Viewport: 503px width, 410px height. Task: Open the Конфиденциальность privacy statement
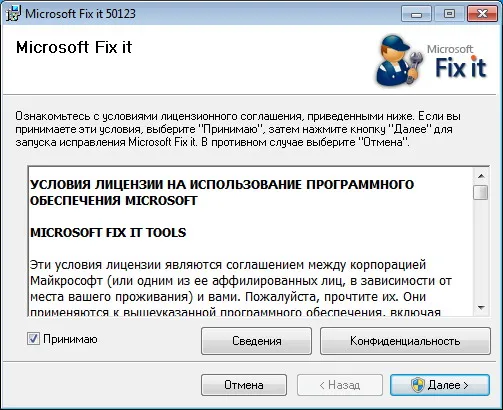(x=405, y=341)
